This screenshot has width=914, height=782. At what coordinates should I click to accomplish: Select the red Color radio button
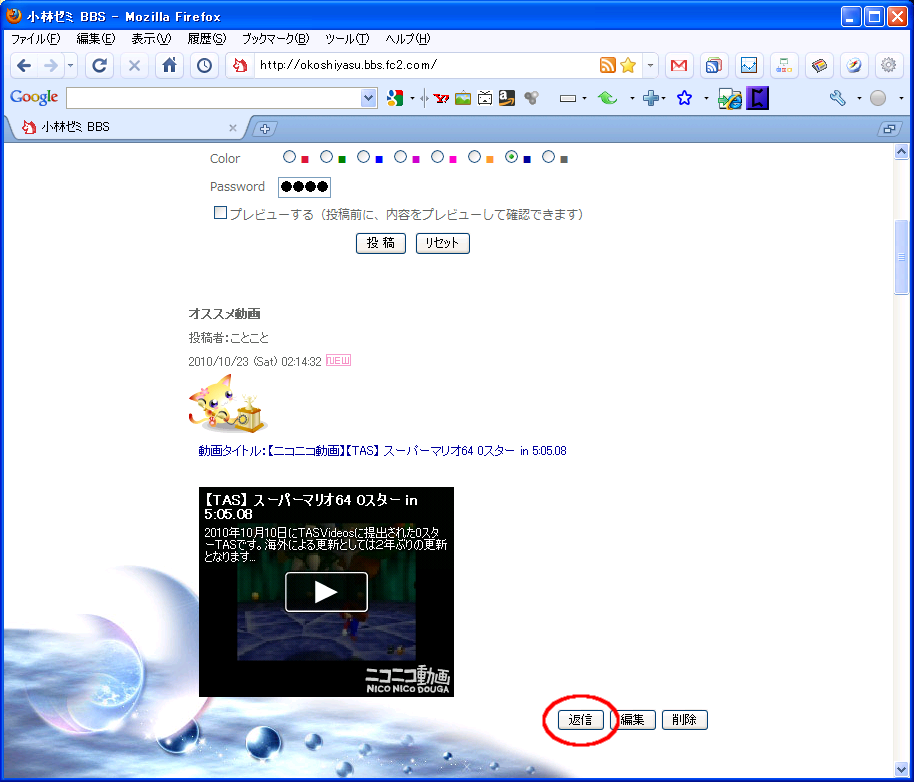point(290,157)
